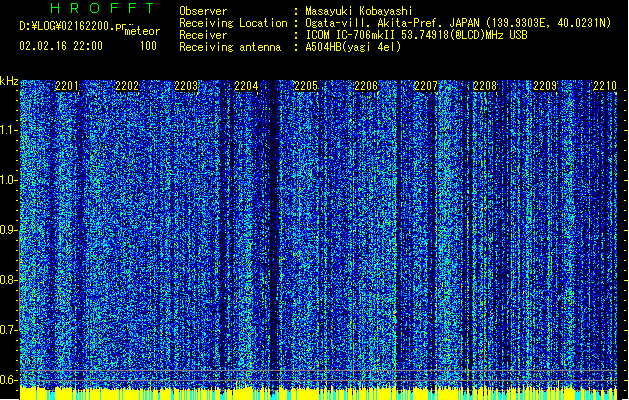Click the 0.7 frequency axis label
The height and width of the screenshot is (400, 629).
[7, 330]
